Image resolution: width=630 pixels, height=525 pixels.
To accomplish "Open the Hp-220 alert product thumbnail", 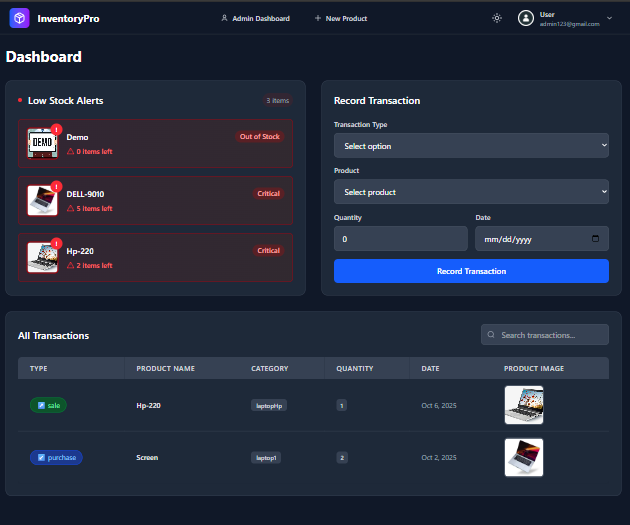I will click(42, 257).
